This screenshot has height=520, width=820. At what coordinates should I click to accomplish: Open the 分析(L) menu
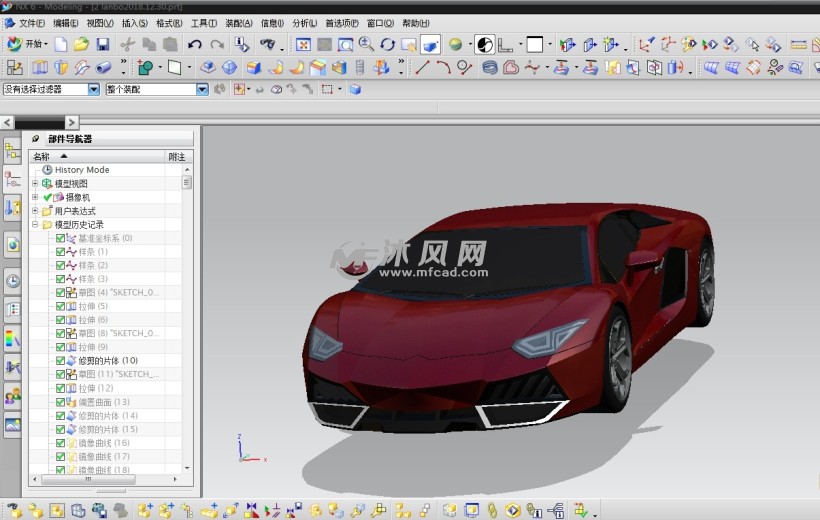(304, 23)
